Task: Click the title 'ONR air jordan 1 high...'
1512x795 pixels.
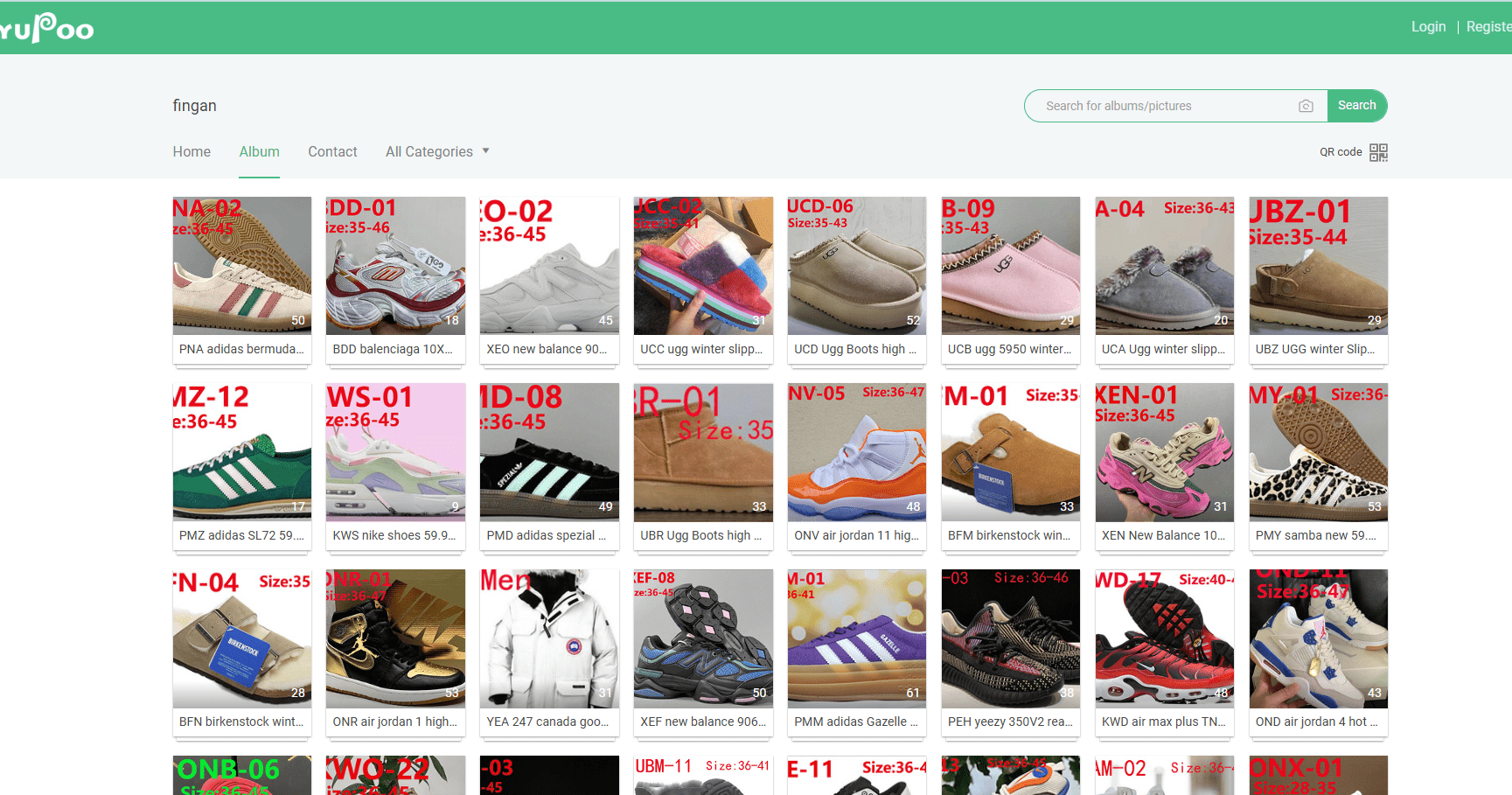Action: click(x=395, y=722)
